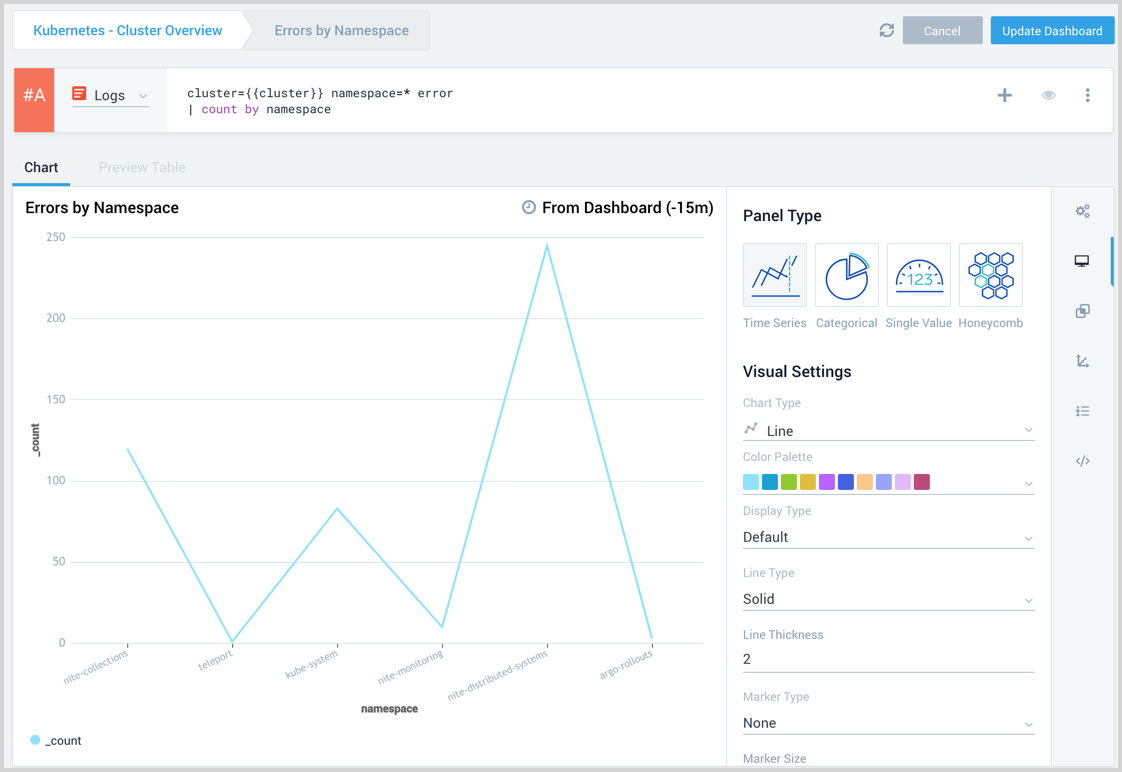This screenshot has height=772, width=1122.
Task: Open the general settings gears icon
Action: coord(1082,211)
